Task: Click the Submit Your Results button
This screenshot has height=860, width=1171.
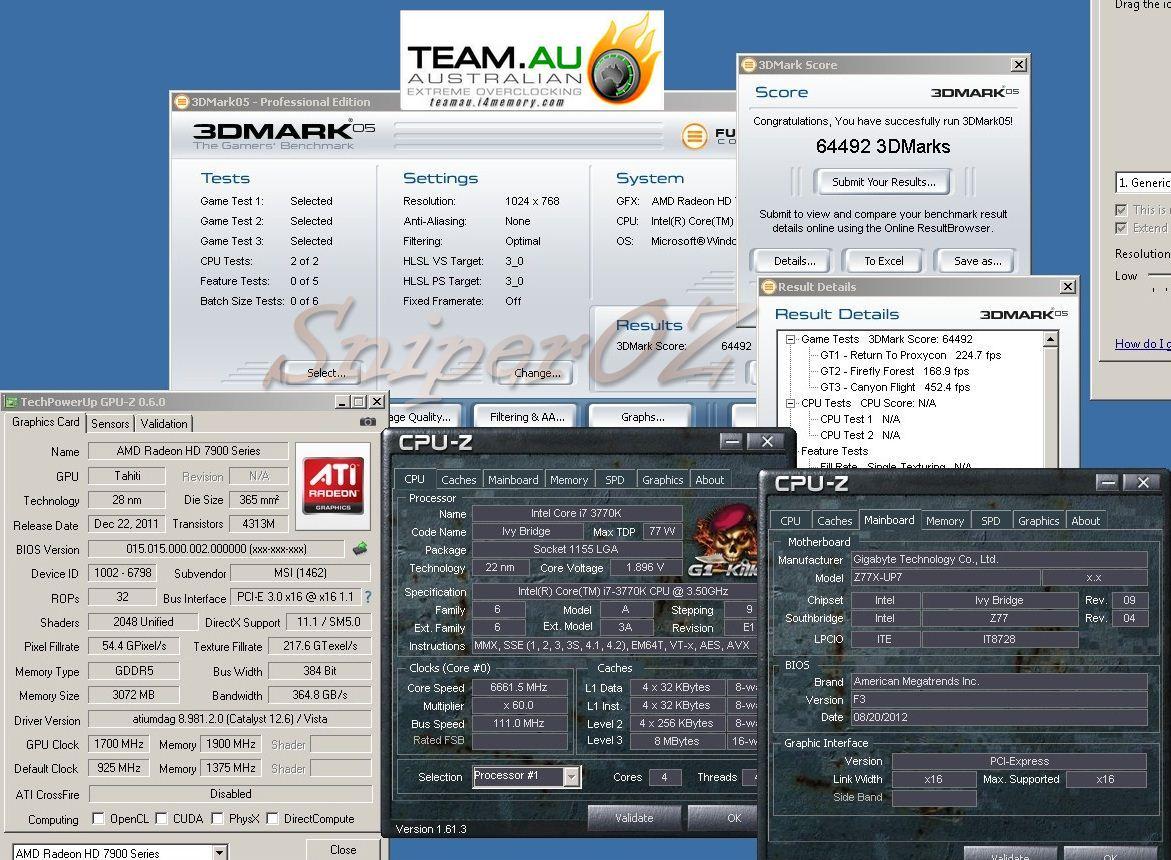Action: pyautogui.click(x=883, y=181)
